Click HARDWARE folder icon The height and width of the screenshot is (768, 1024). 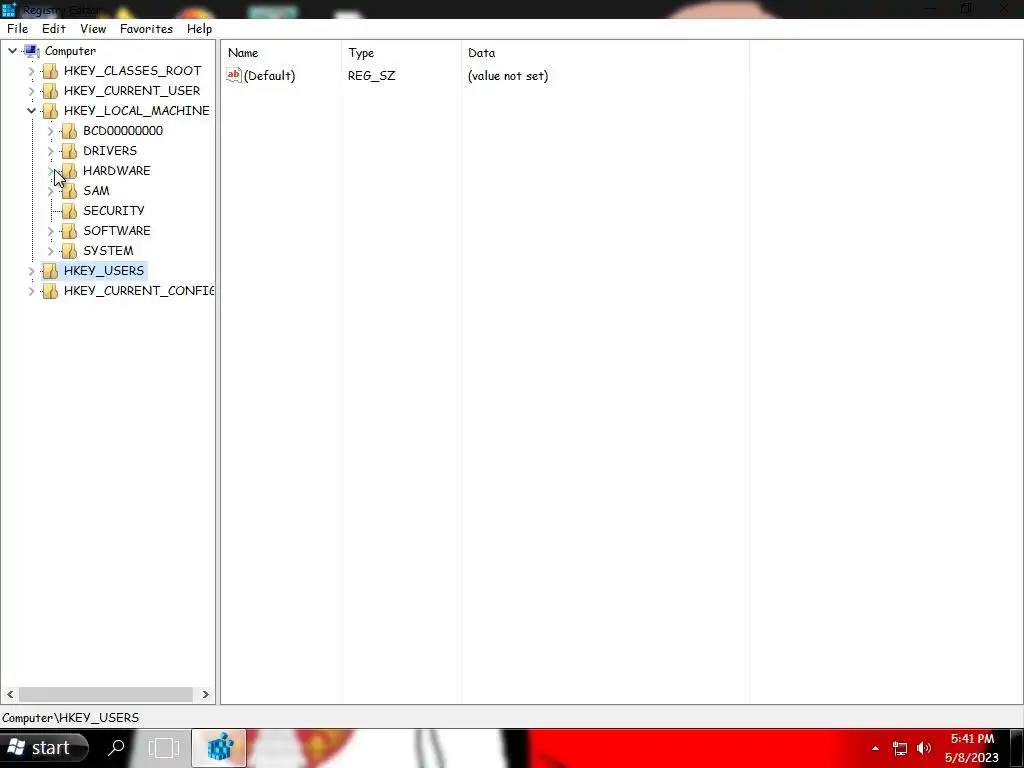69,170
